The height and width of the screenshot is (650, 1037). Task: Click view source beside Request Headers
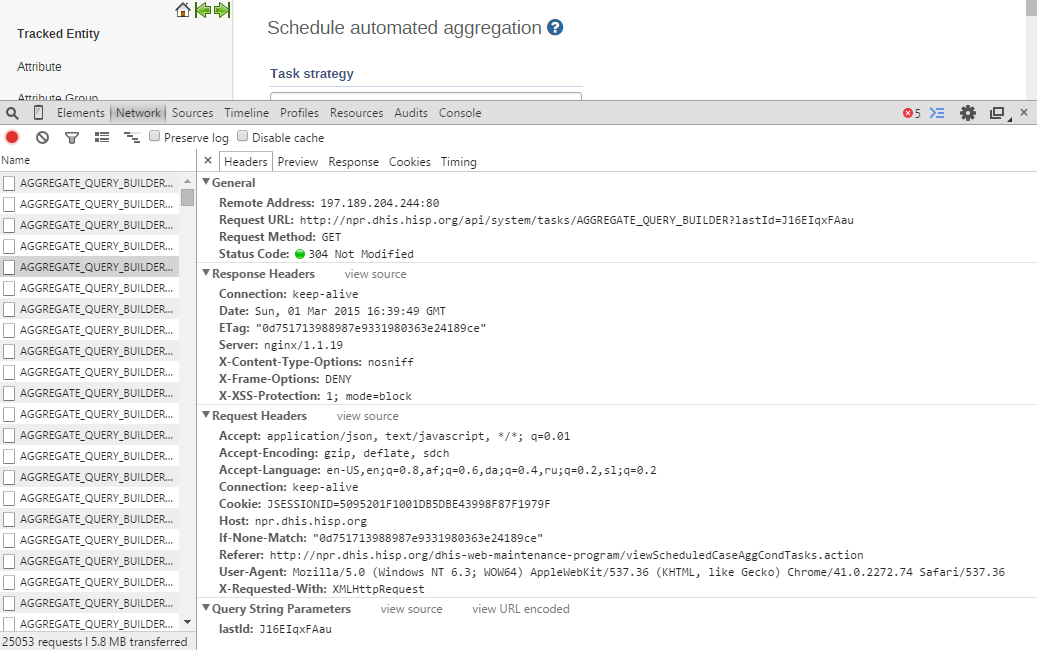click(367, 416)
